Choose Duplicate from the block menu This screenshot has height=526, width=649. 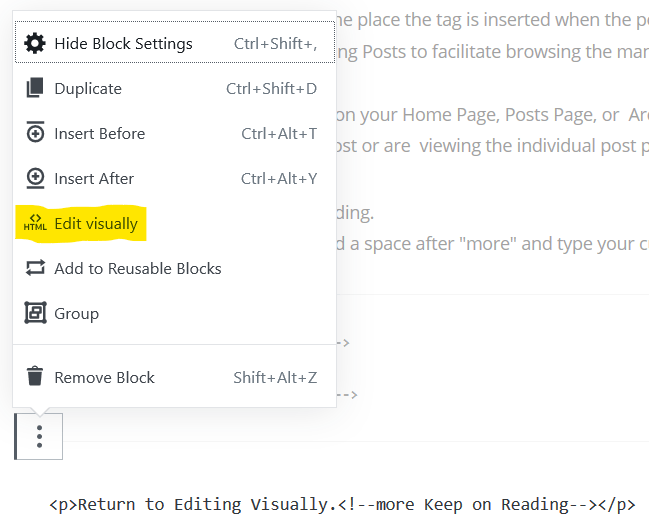click(88, 89)
